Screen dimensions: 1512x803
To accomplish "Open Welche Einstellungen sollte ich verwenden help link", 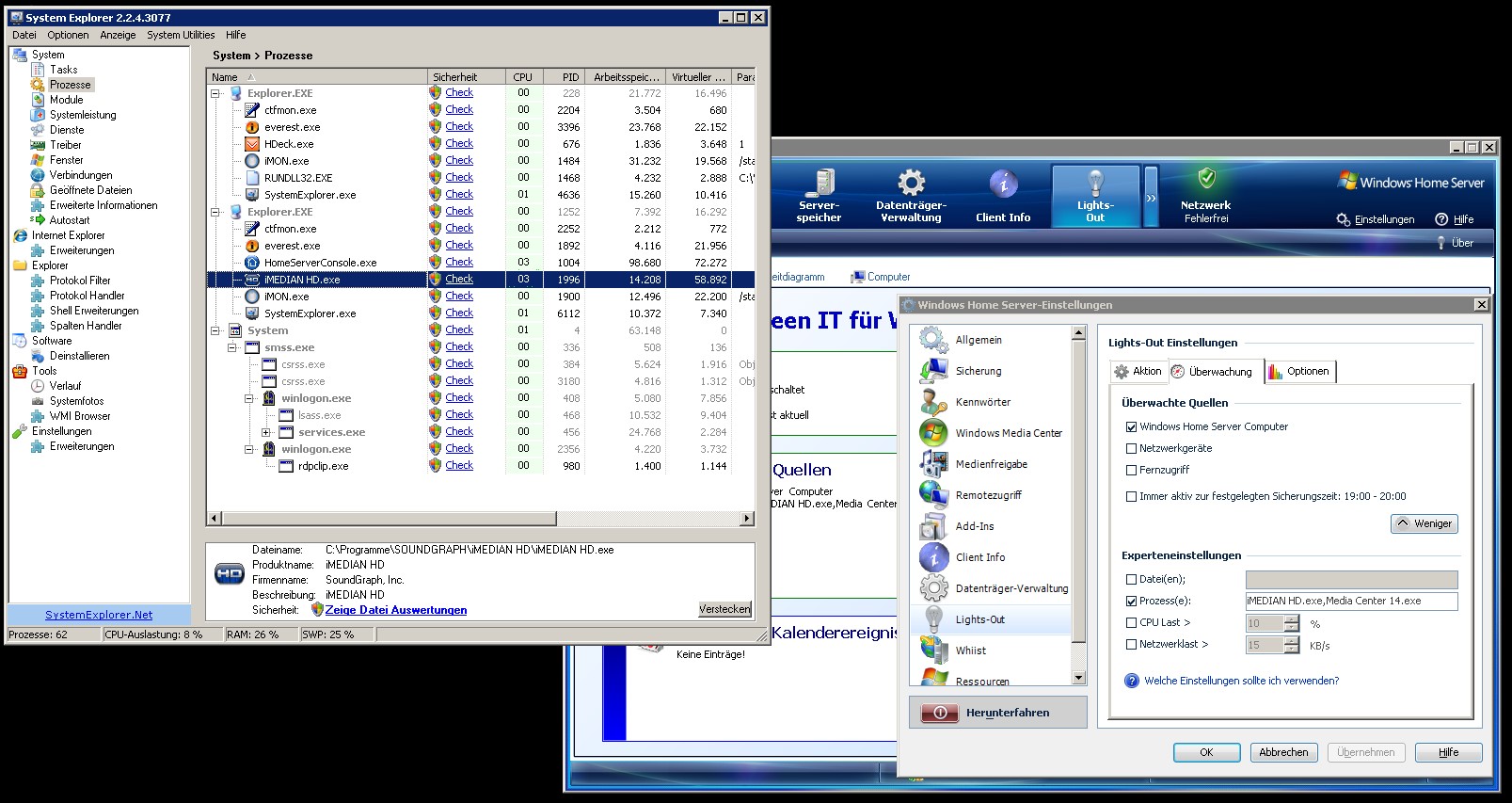I will [x=1241, y=681].
